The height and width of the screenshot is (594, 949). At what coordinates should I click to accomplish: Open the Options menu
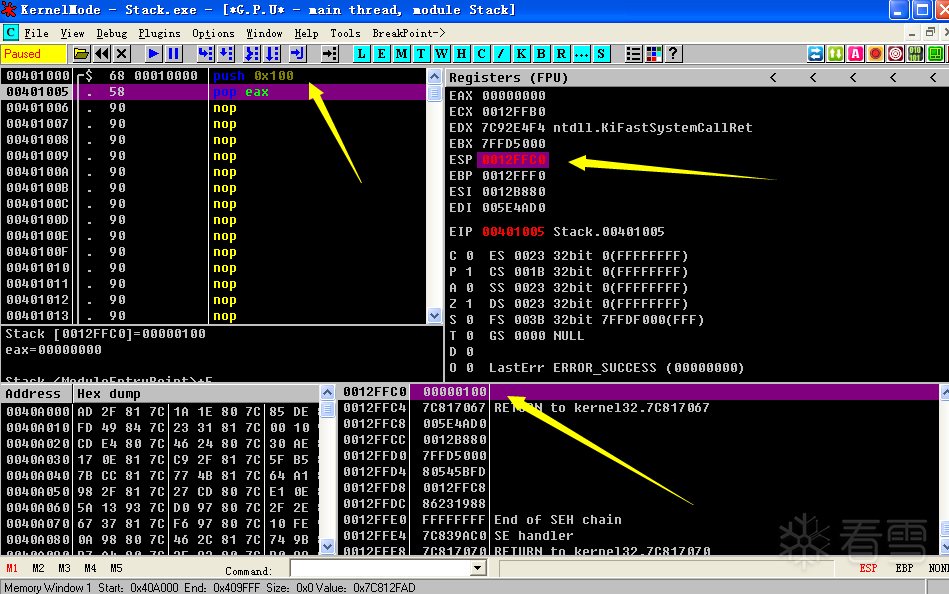(213, 33)
